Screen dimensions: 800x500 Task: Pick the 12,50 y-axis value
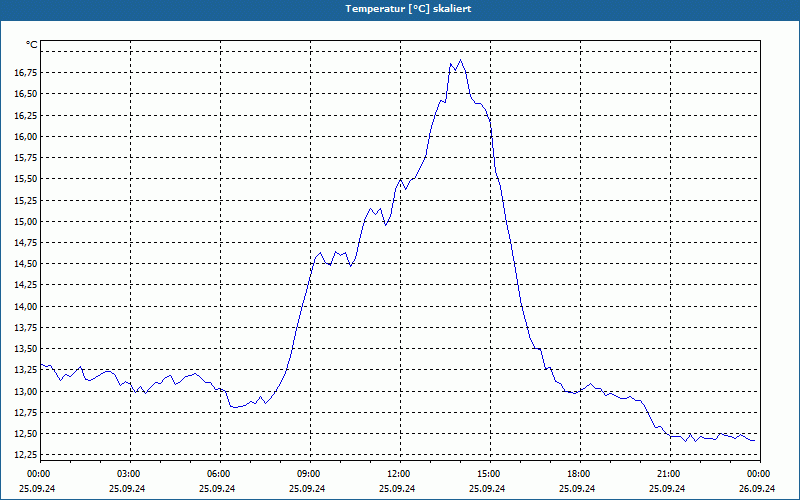pos(26,434)
